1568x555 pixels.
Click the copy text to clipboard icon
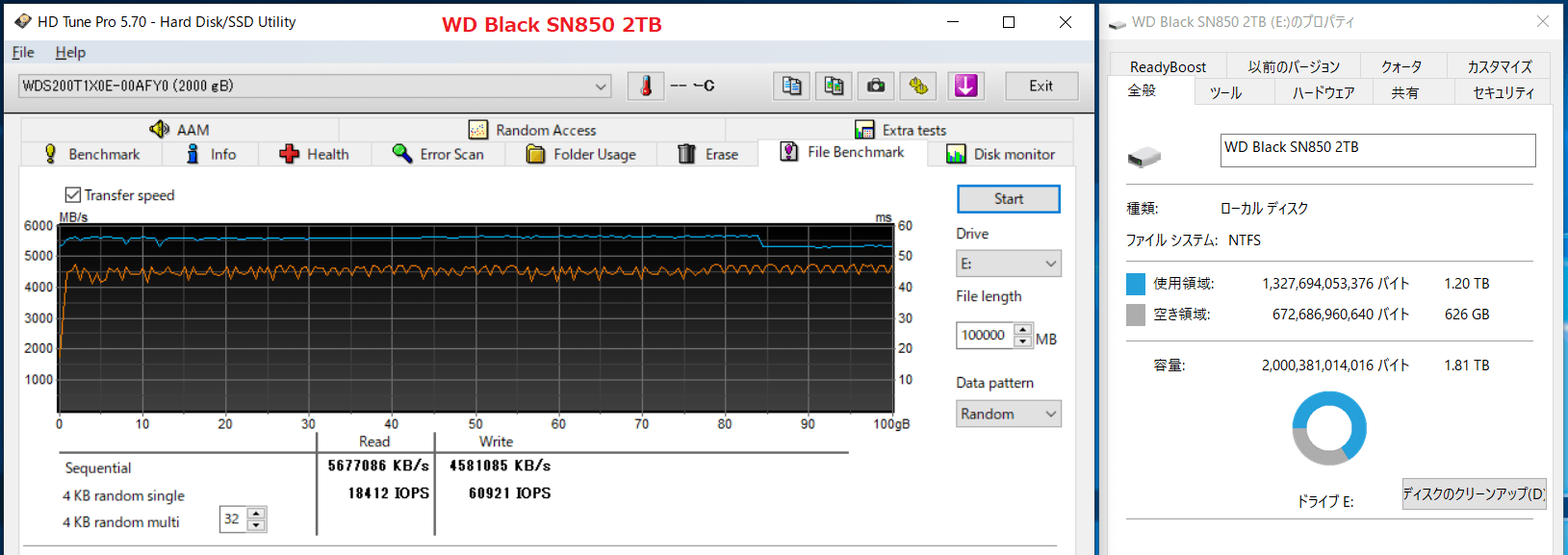coord(791,86)
